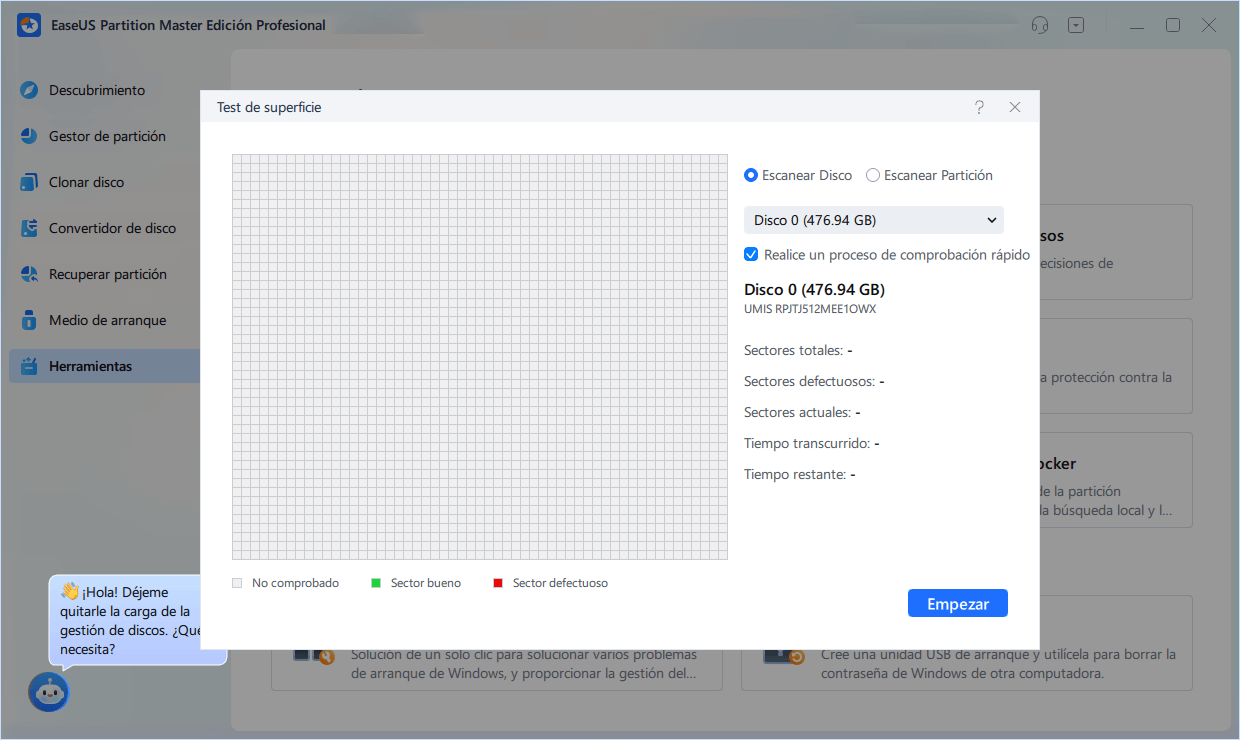This screenshot has width=1240, height=740.
Task: Click the Convertidor de disco icon
Action: tap(30, 228)
